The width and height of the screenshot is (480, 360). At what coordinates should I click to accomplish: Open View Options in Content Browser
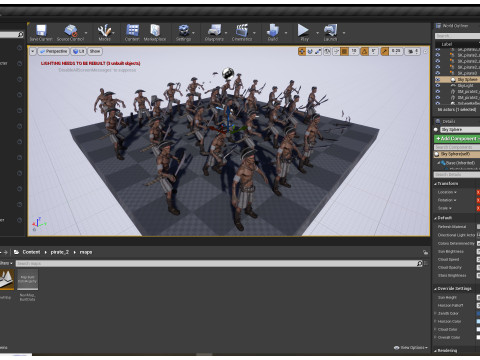pyautogui.click(x=411, y=348)
